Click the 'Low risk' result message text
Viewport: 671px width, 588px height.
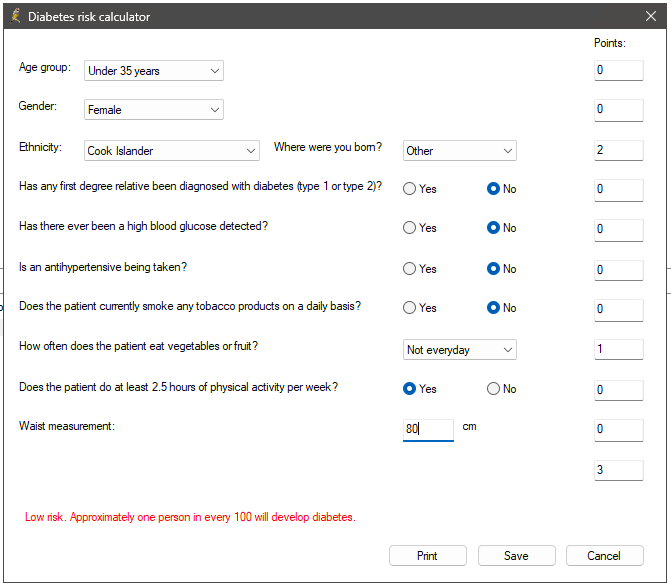(x=190, y=517)
